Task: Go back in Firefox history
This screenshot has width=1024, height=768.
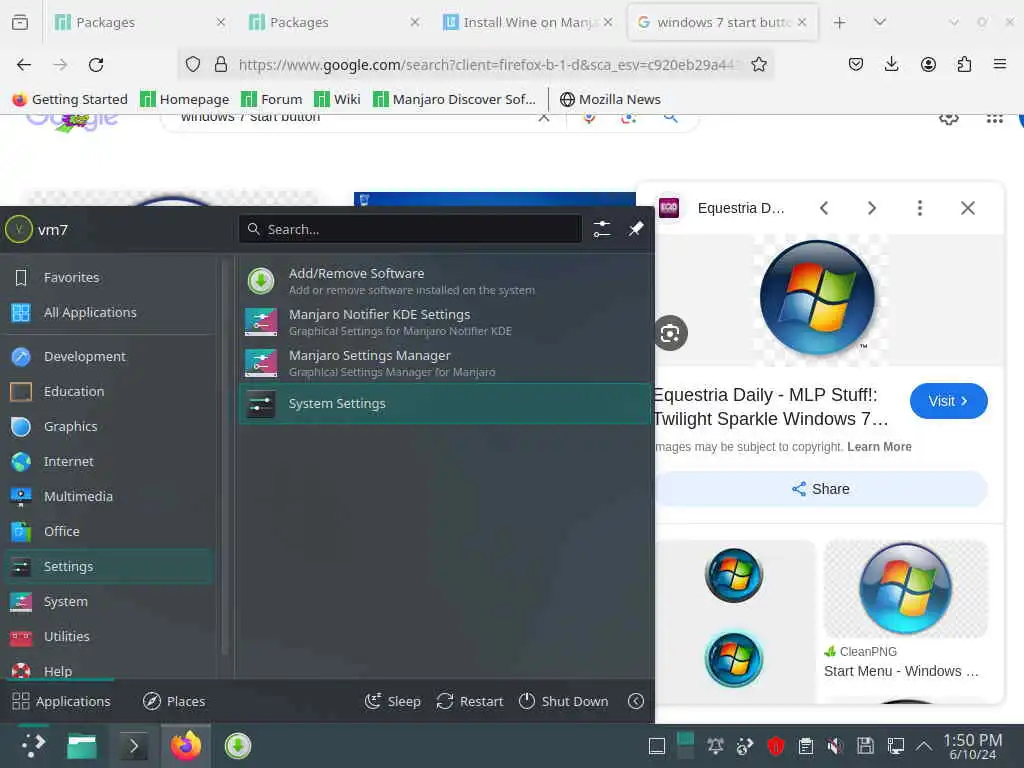Action: [x=24, y=65]
